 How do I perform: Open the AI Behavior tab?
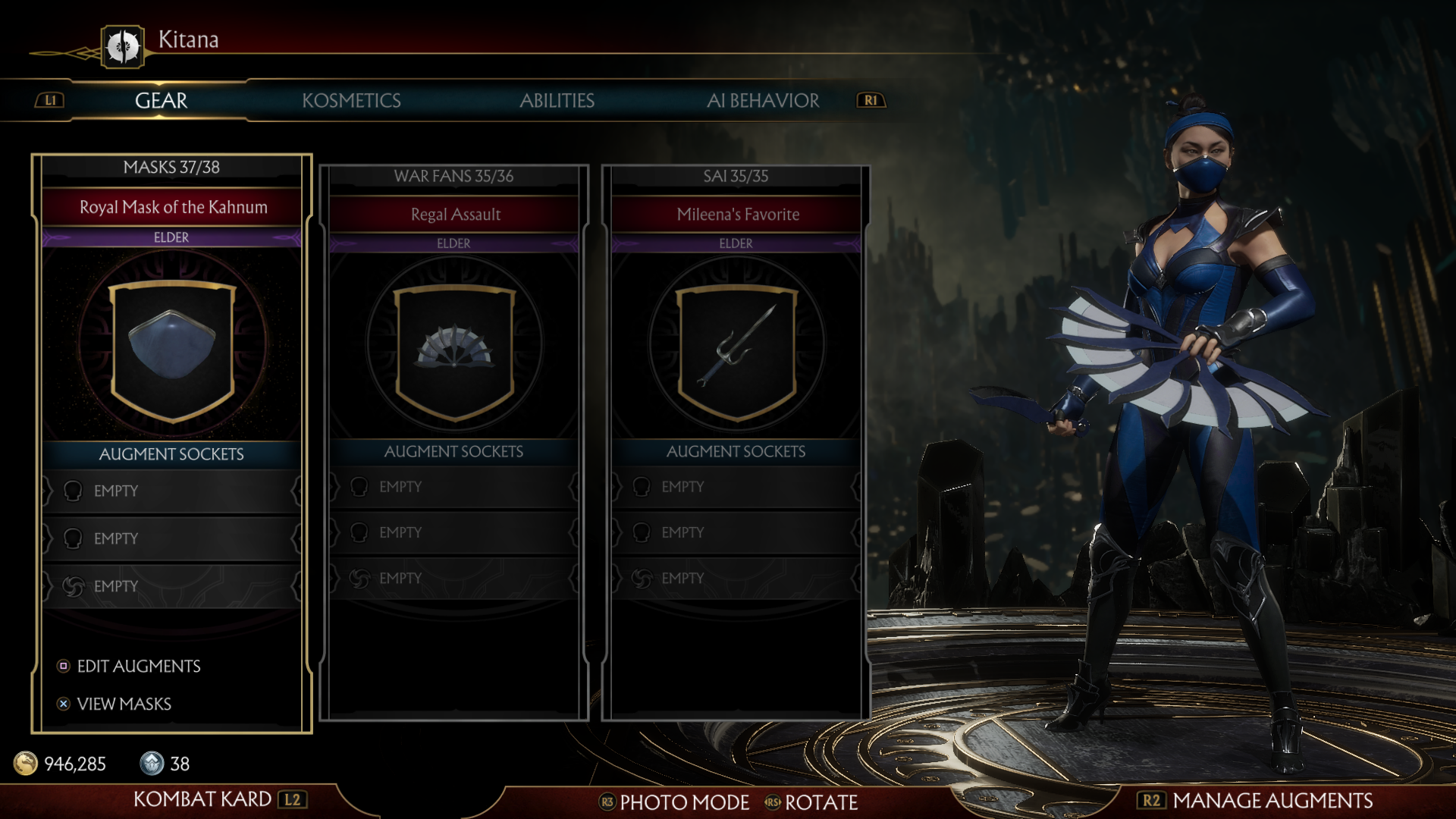[x=763, y=101]
